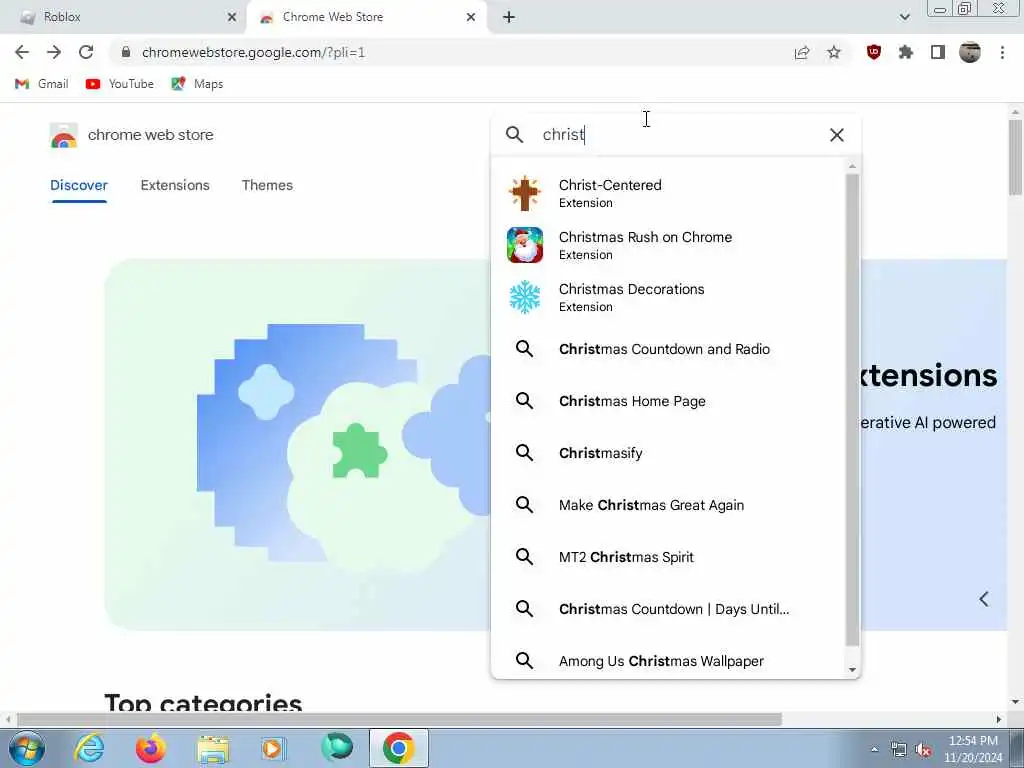
Task: Expand the tab search dropdown arrow
Action: tap(904, 17)
